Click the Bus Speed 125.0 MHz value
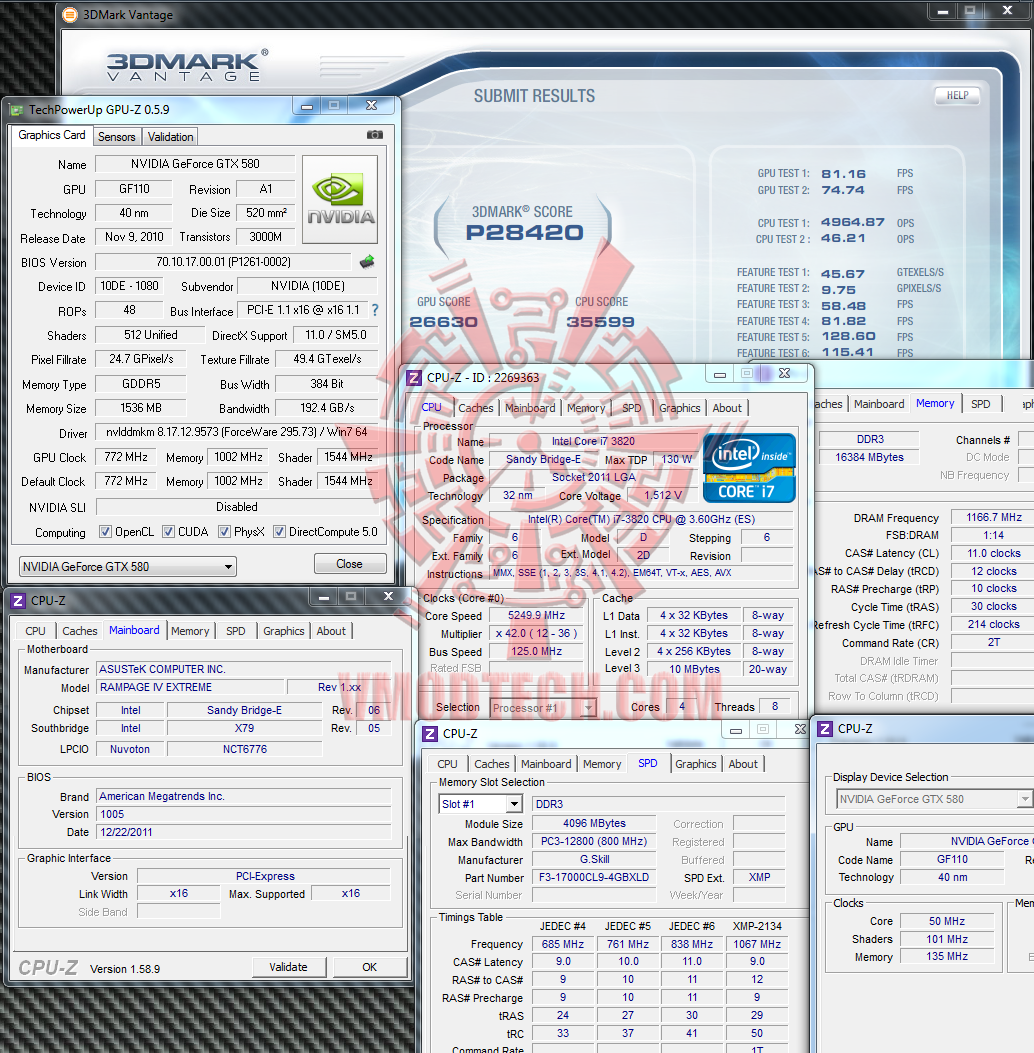The image size is (1034, 1053). coord(536,651)
